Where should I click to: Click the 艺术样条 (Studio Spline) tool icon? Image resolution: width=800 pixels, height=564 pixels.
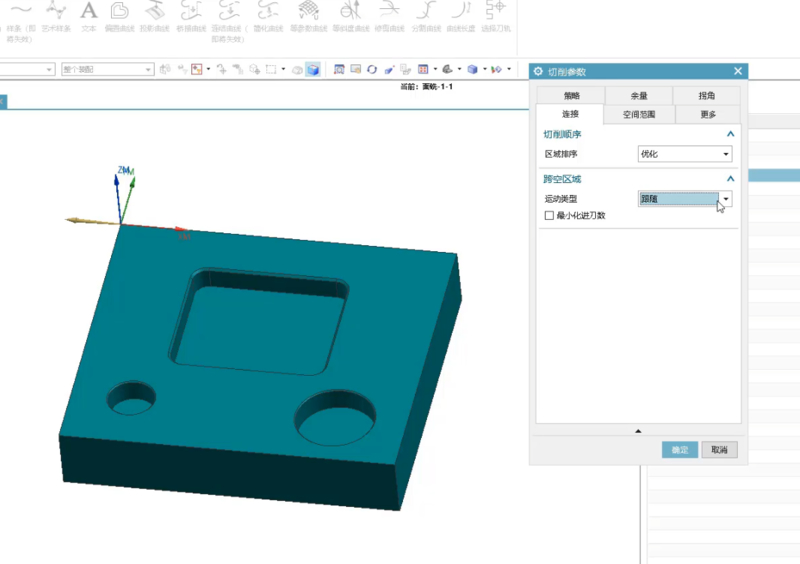[x=56, y=10]
